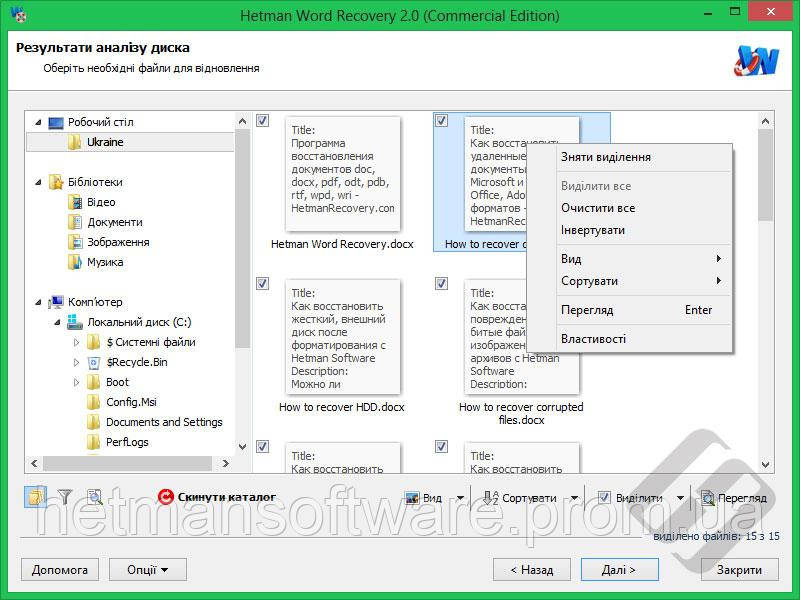
Task: Open the Сортувати toolbar dropdown arrow
Action: (574, 498)
